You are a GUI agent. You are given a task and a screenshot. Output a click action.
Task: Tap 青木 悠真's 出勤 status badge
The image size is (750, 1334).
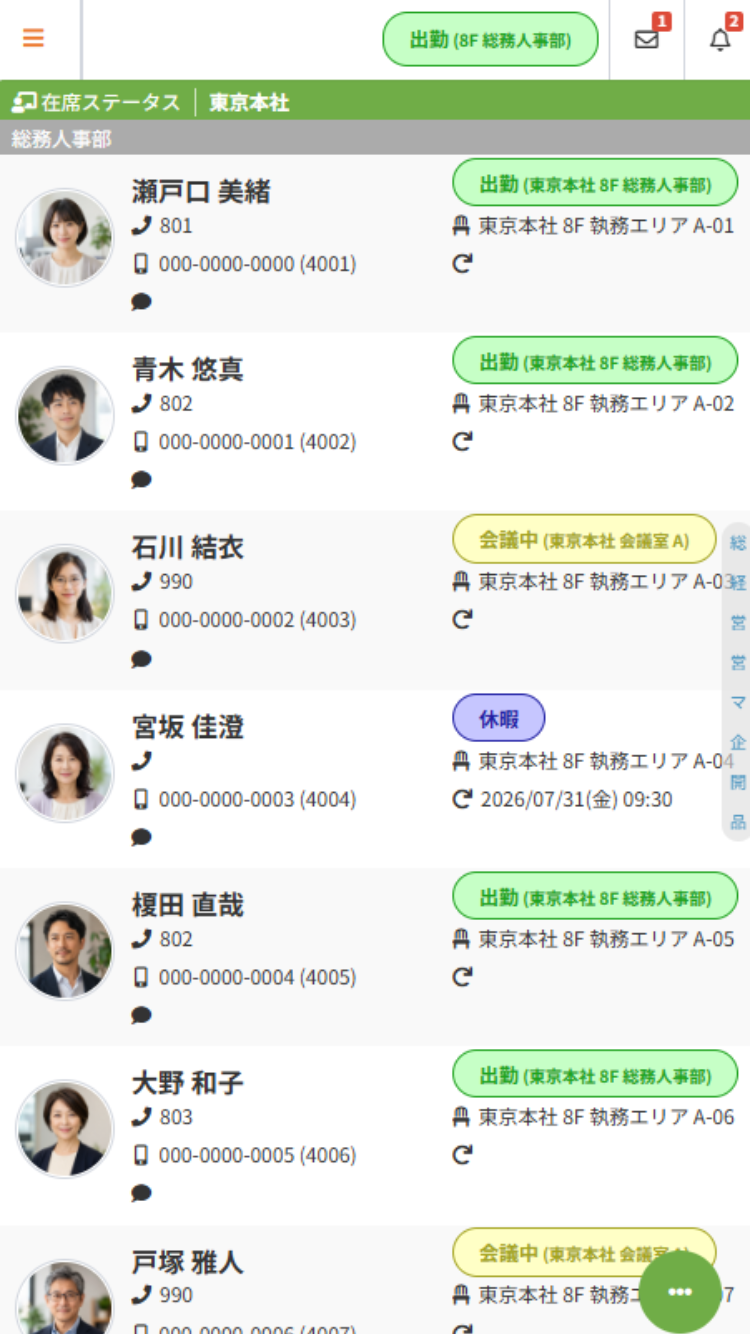595,362
